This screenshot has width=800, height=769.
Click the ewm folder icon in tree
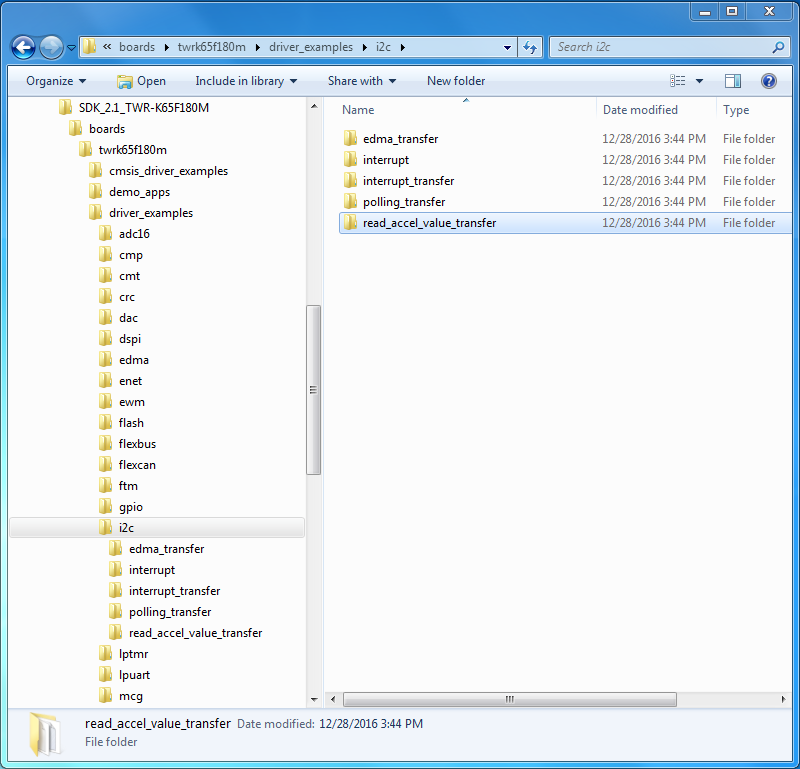tap(106, 402)
